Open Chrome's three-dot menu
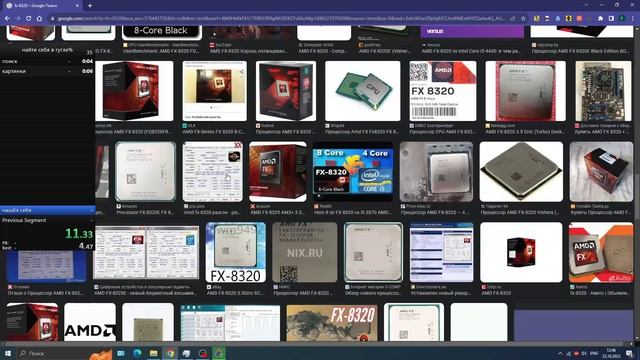The width and height of the screenshot is (640, 360). (633, 18)
